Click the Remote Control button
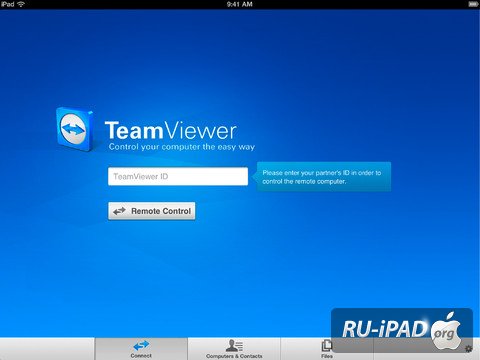Screen dimensions: 480x360 pyautogui.click(x=152, y=211)
